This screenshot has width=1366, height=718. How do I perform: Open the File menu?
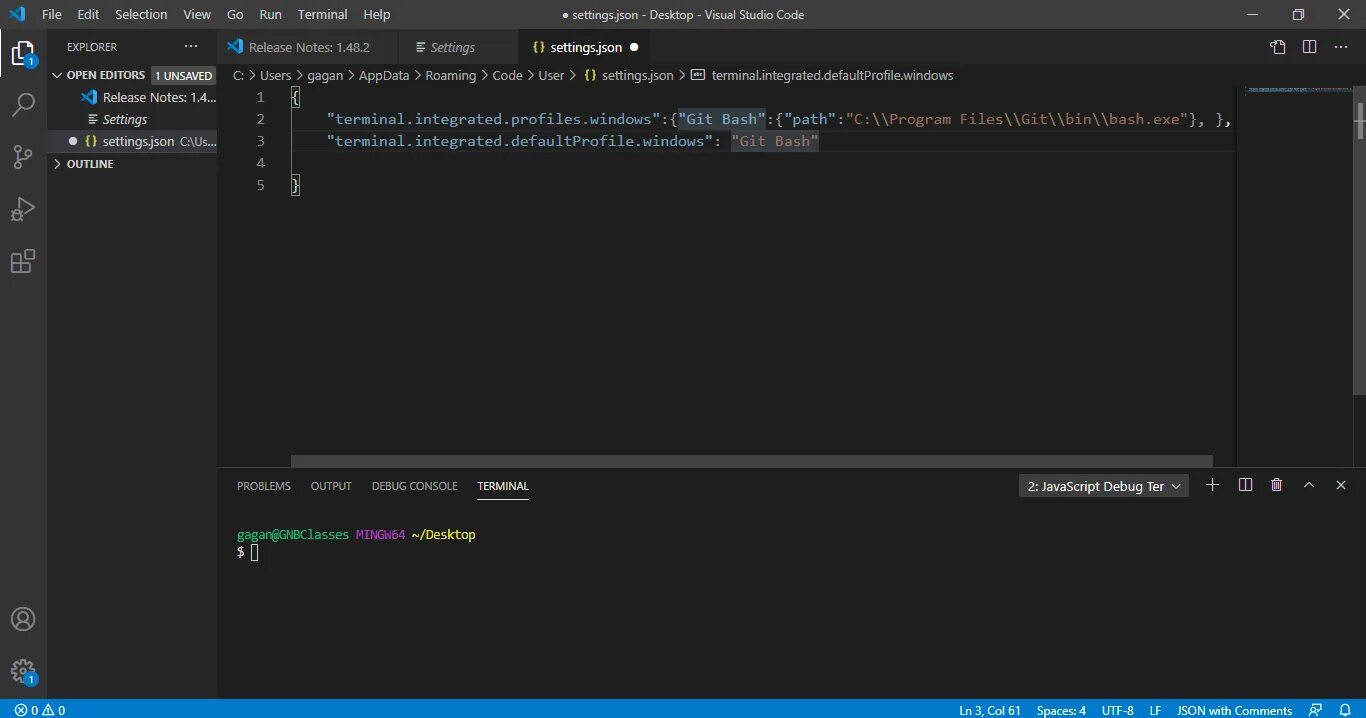(x=52, y=14)
